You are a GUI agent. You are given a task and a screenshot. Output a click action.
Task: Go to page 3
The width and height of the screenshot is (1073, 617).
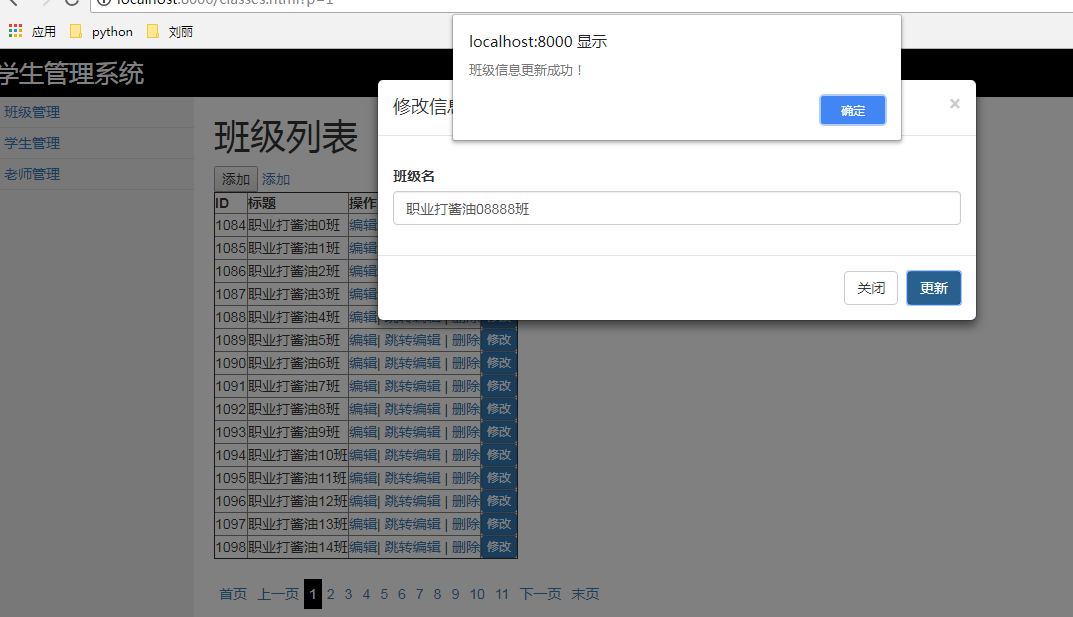(x=348, y=594)
